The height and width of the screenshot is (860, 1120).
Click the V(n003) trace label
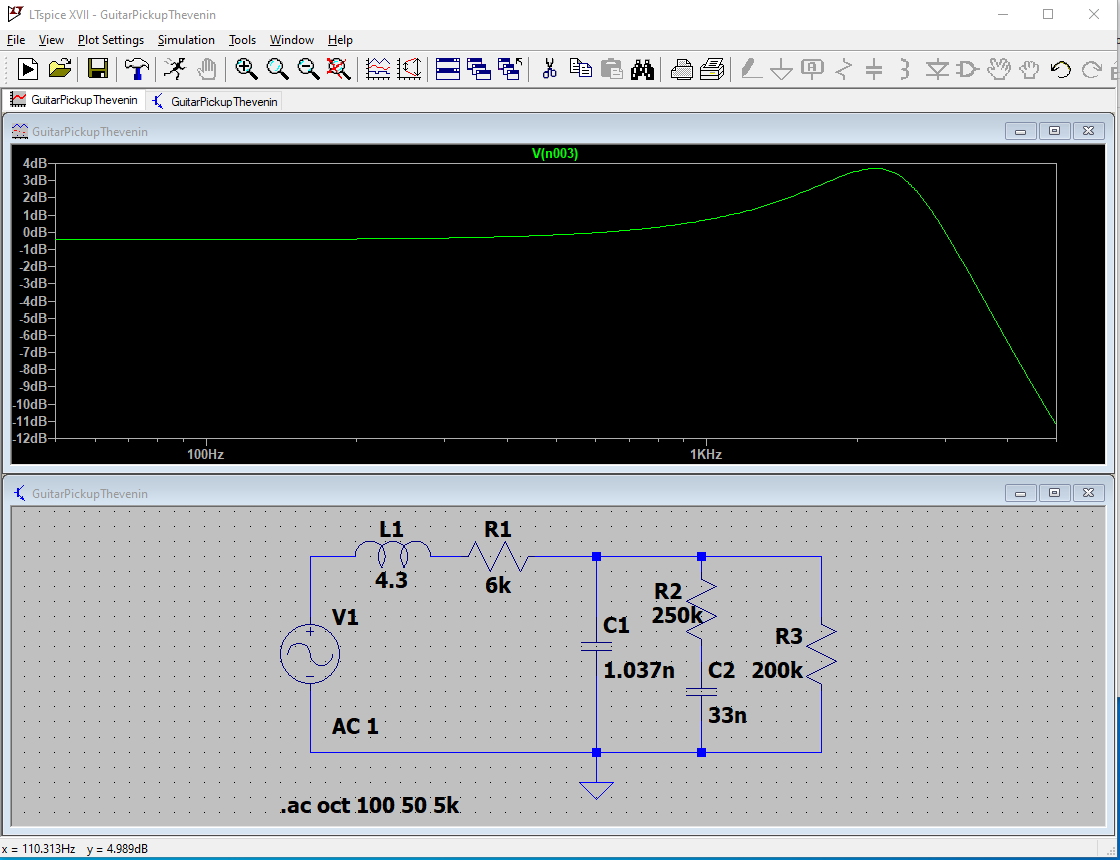pyautogui.click(x=555, y=154)
